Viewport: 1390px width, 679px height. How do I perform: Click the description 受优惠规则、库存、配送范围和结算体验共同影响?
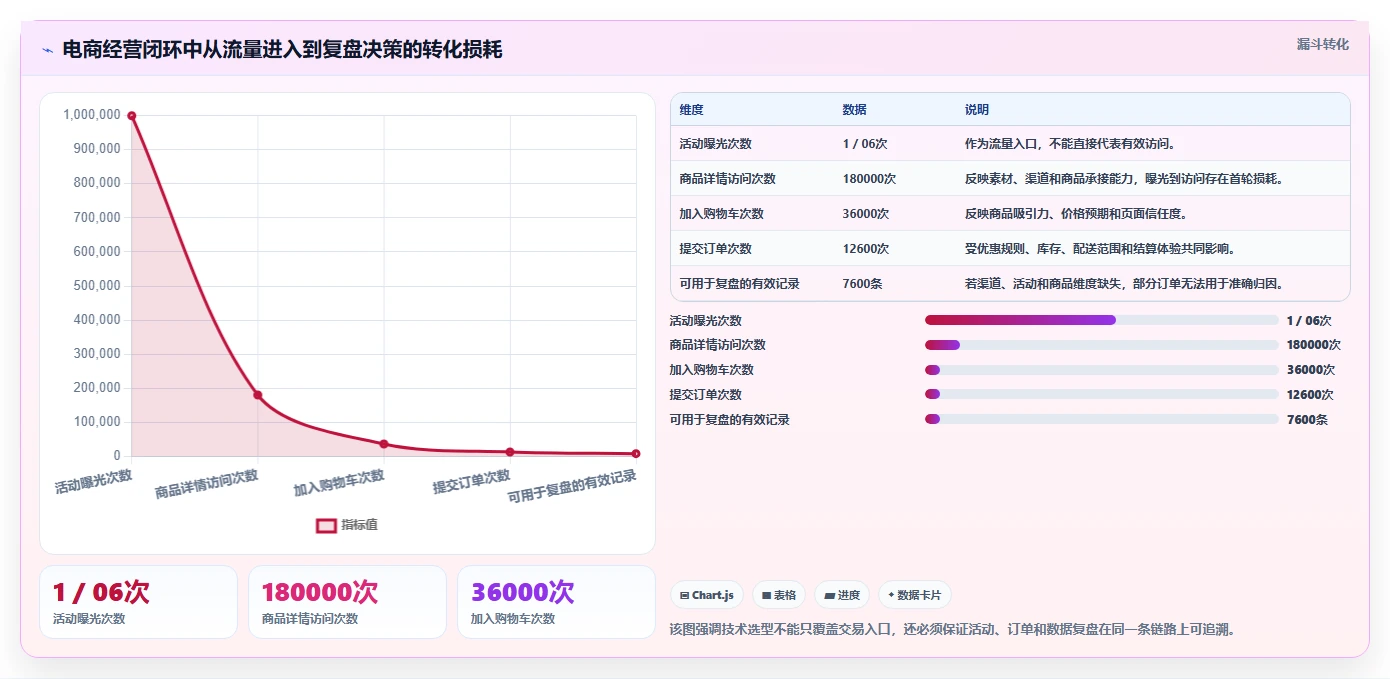[1100, 249]
